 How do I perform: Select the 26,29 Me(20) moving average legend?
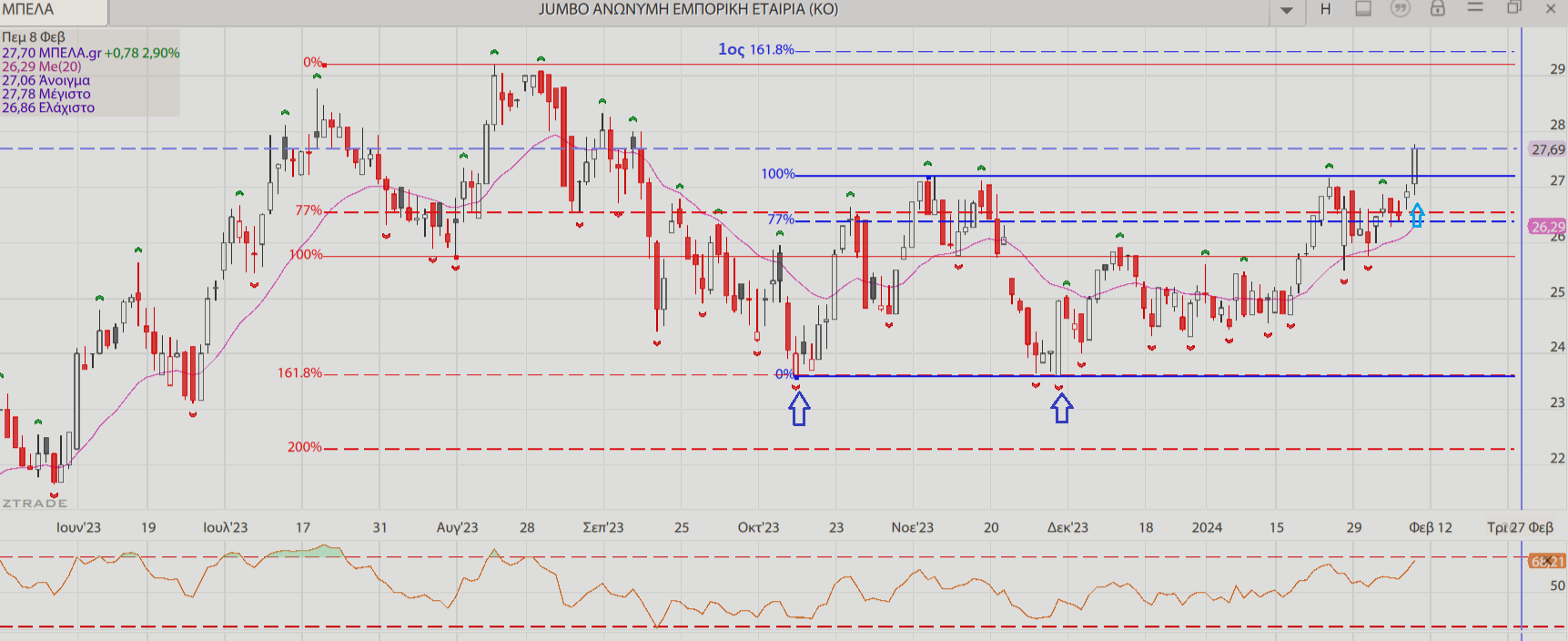(42, 66)
